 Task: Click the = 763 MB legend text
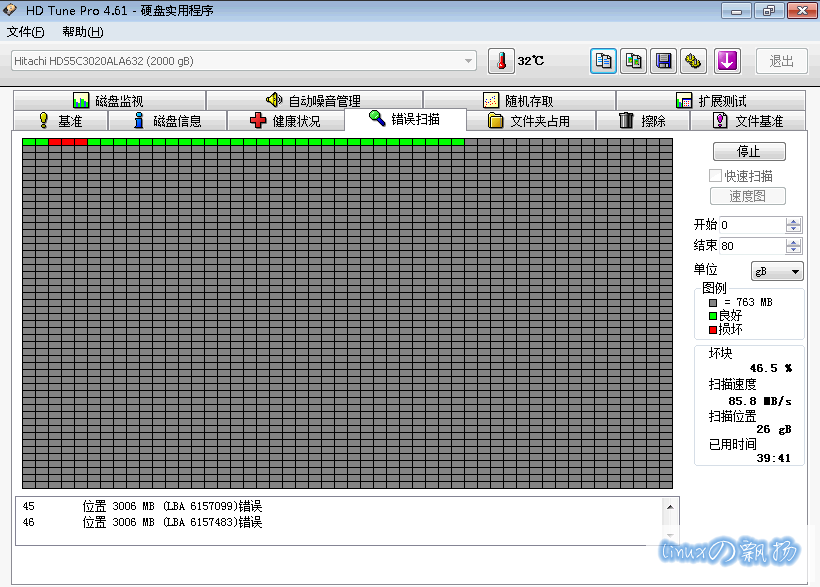coord(748,302)
